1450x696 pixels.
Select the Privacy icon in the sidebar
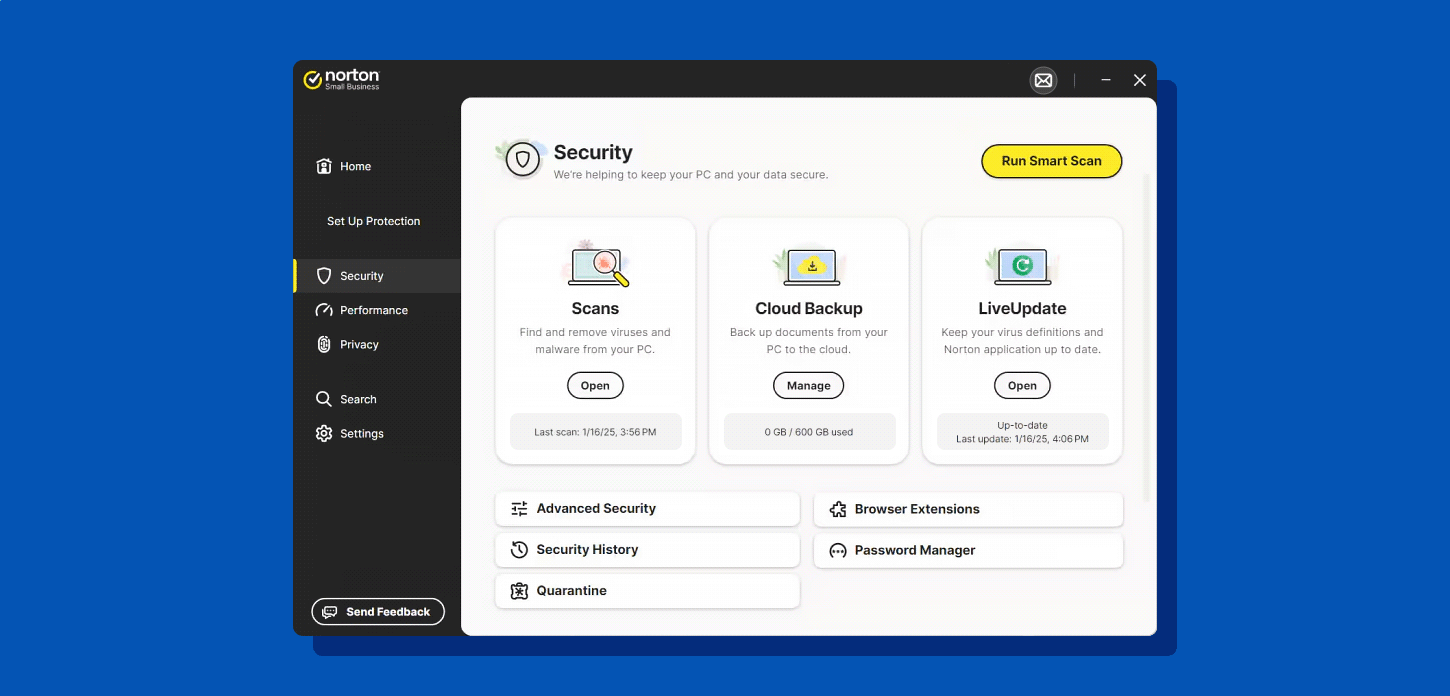pyautogui.click(x=323, y=344)
